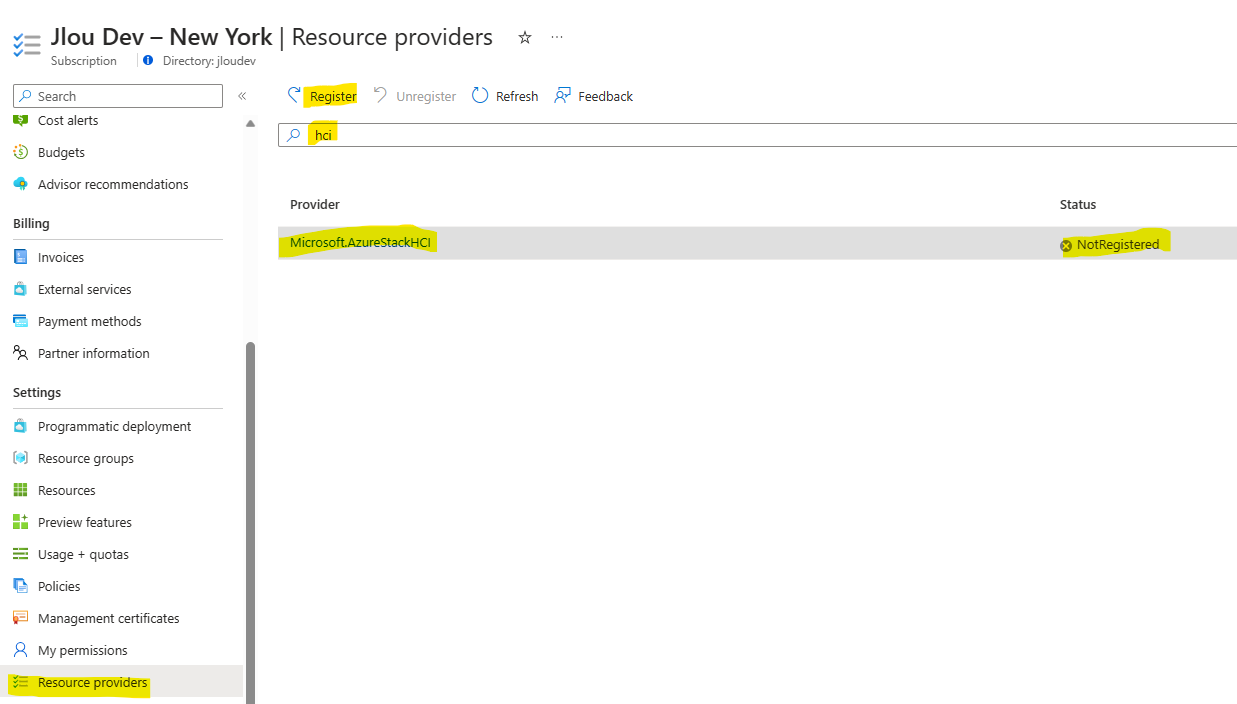Viewport: 1237px width, 704px height.
Task: Click the Directory: jloudev label
Action: pyautogui.click(x=209, y=60)
